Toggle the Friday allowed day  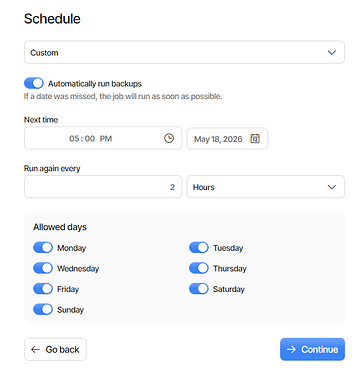(x=43, y=289)
